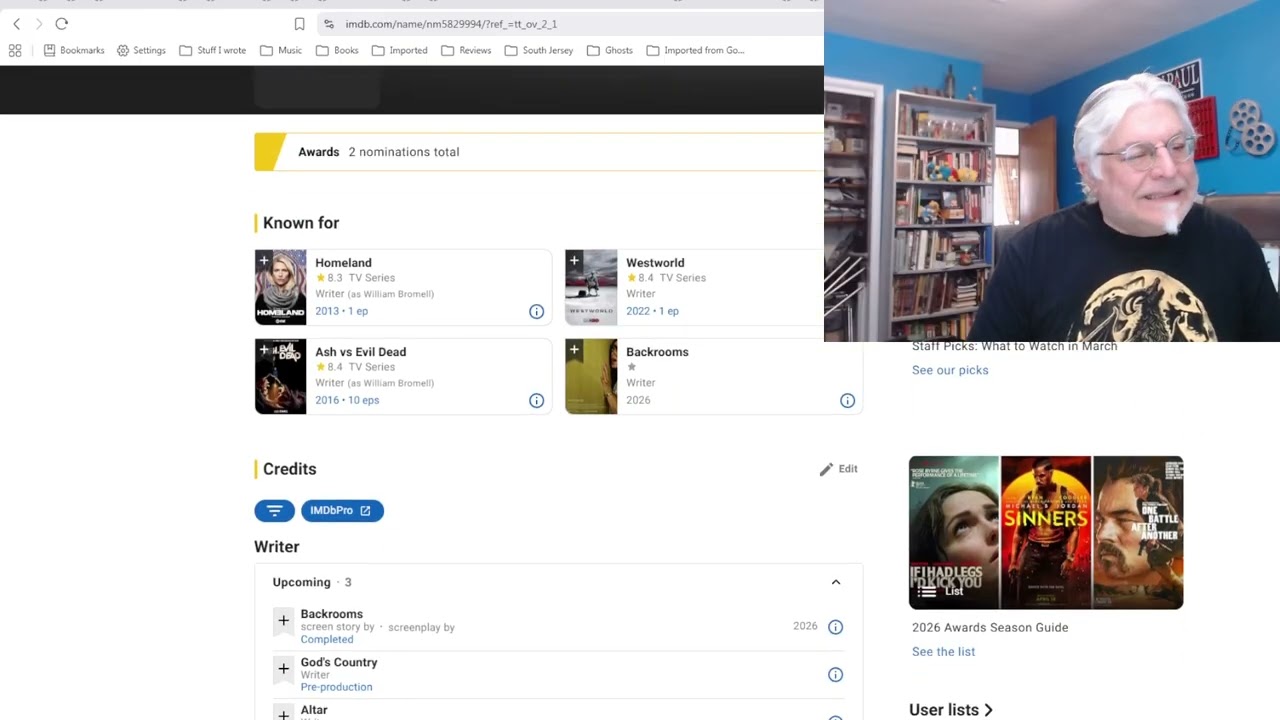Open the South Jersey bookmark folder
The height and width of the screenshot is (720, 1280).
pyautogui.click(x=539, y=50)
